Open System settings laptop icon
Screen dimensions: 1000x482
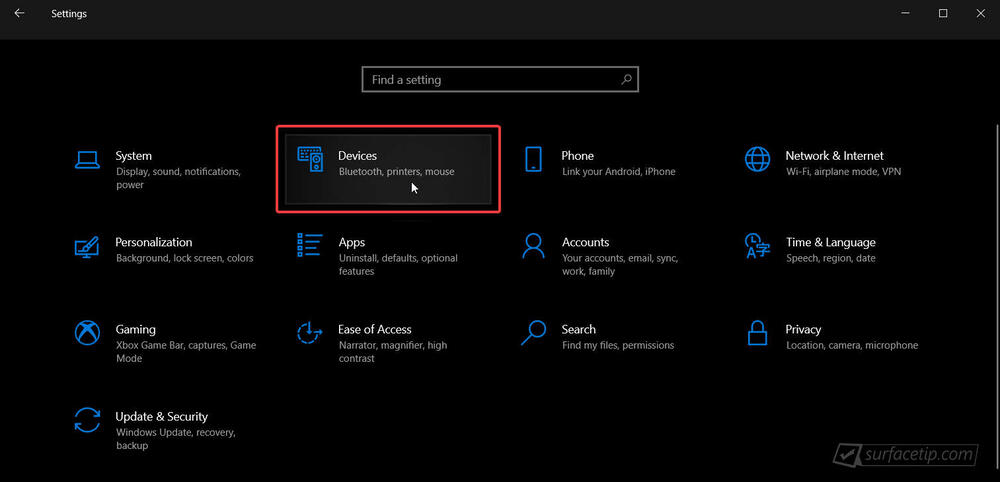coord(87,159)
